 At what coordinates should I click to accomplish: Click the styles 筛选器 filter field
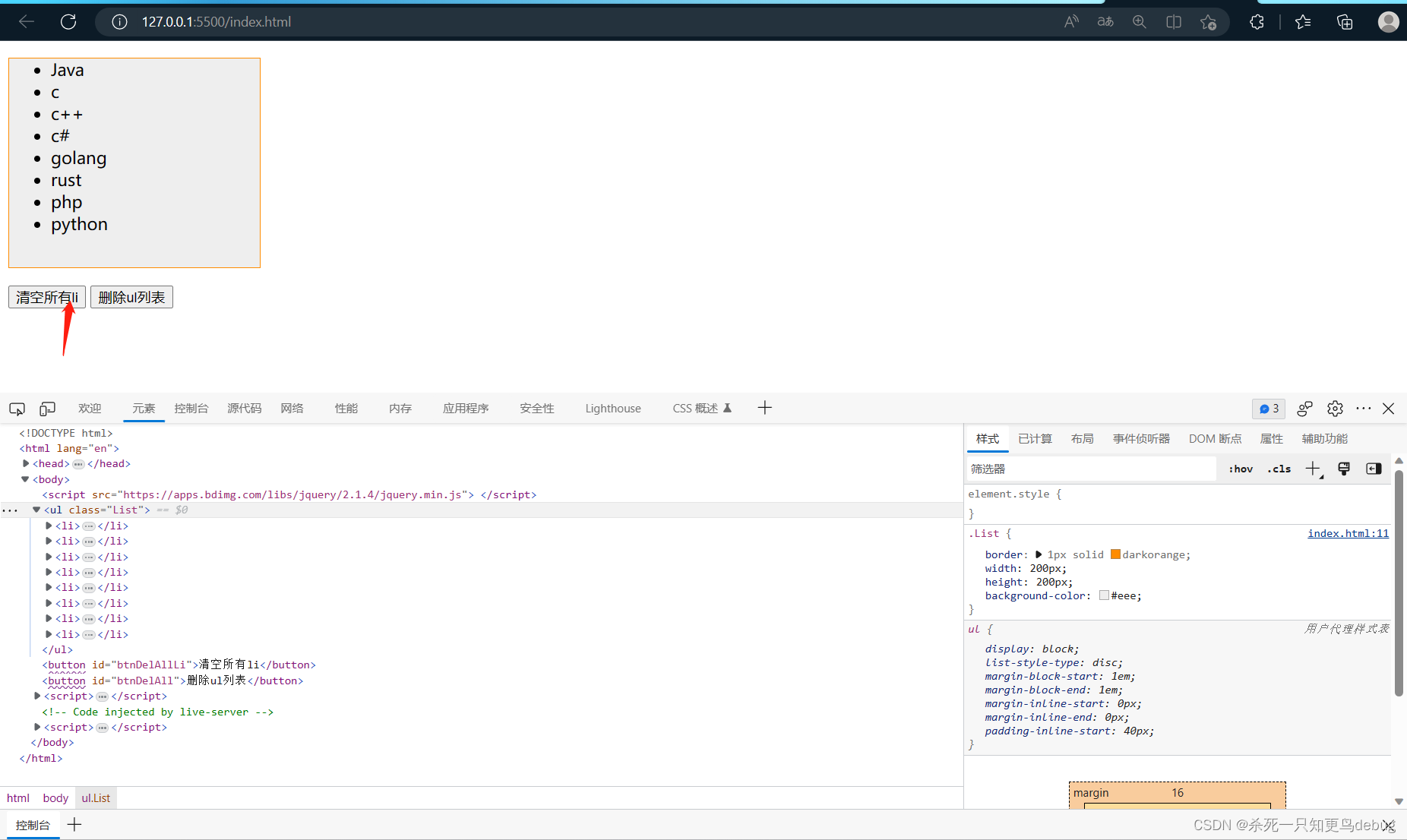pos(1092,469)
